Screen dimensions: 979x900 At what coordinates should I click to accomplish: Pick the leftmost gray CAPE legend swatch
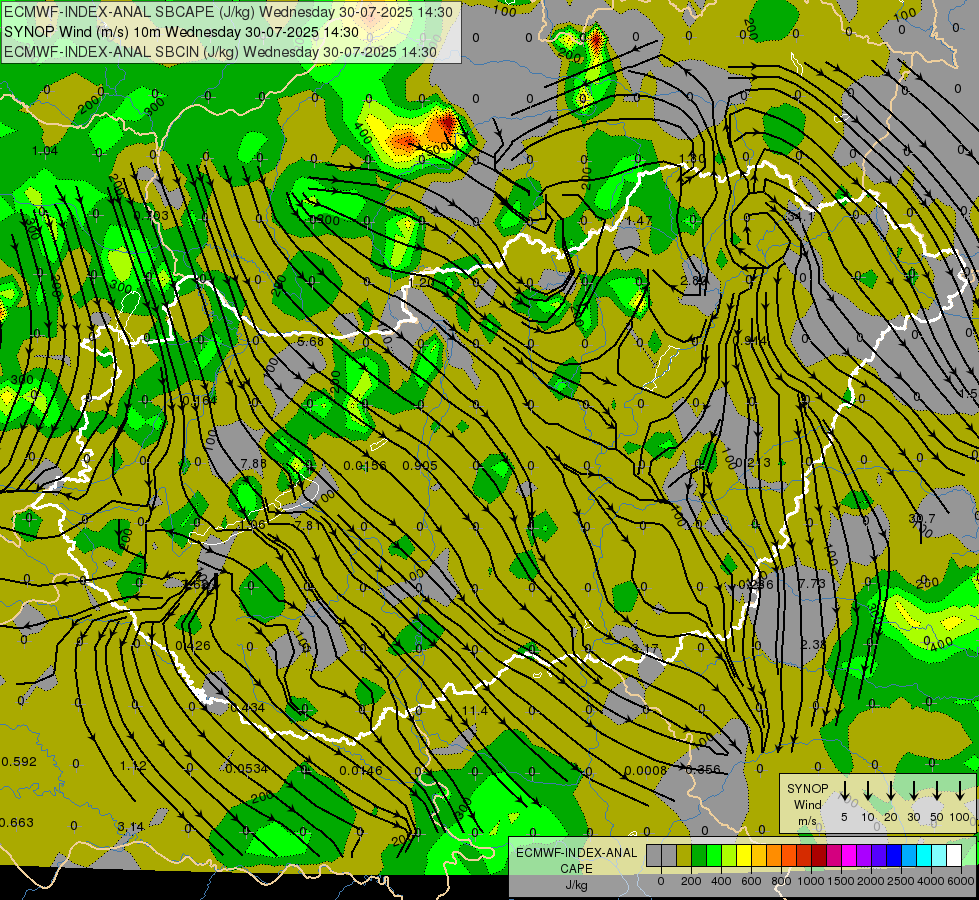(x=654, y=856)
